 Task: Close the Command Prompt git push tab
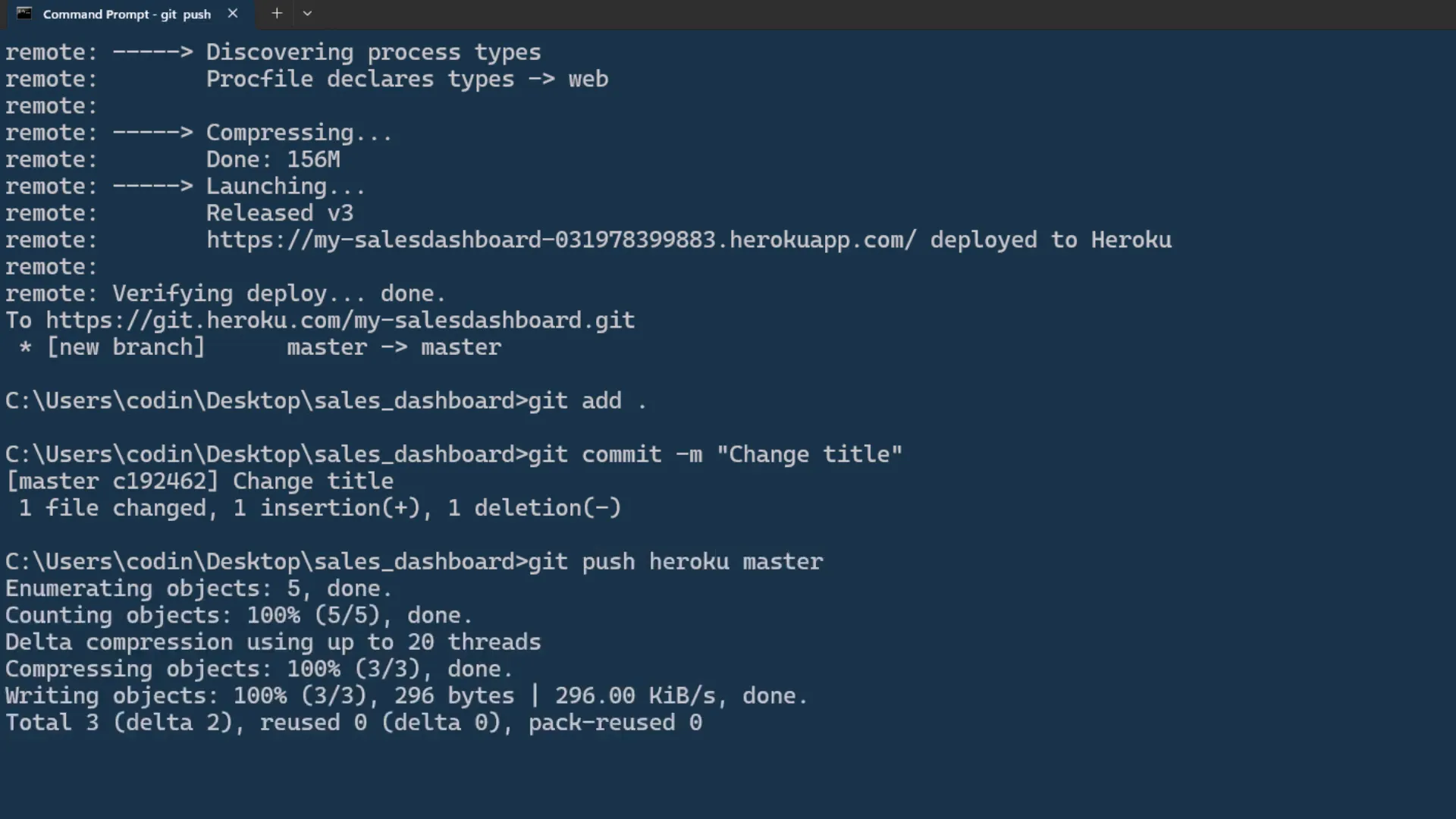pyautogui.click(x=233, y=14)
